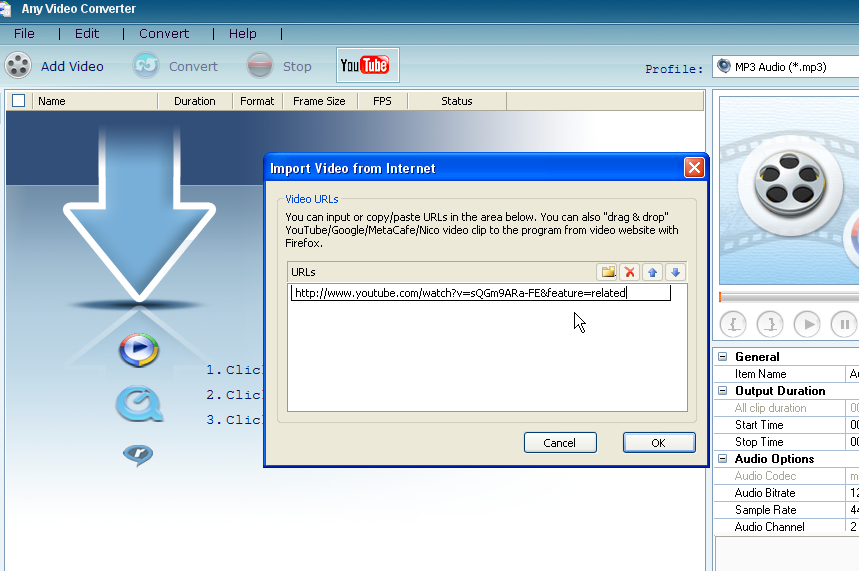Screen dimensions: 859x571
Task: Click the add URL folder icon
Action: pyautogui.click(x=607, y=272)
